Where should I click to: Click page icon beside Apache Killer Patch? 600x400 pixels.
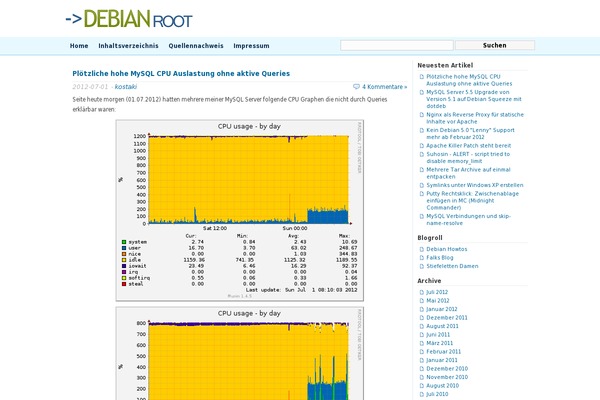tap(422, 145)
